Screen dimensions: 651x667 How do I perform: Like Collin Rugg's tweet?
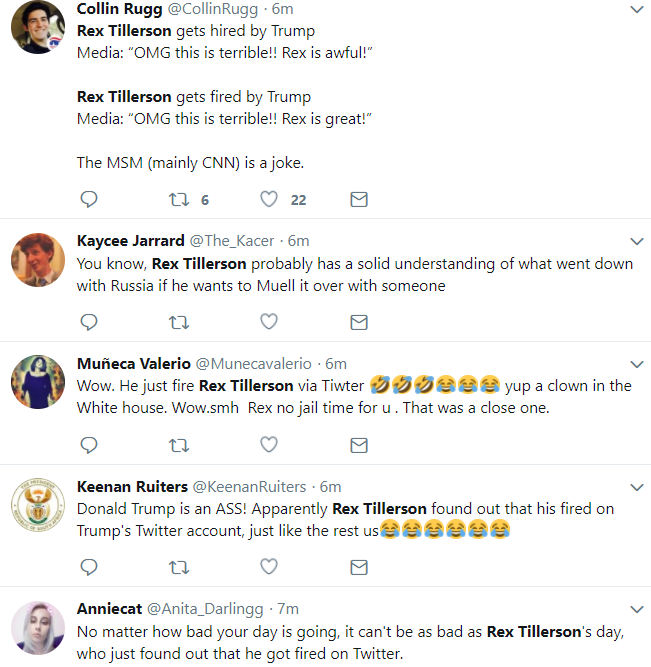tap(268, 199)
